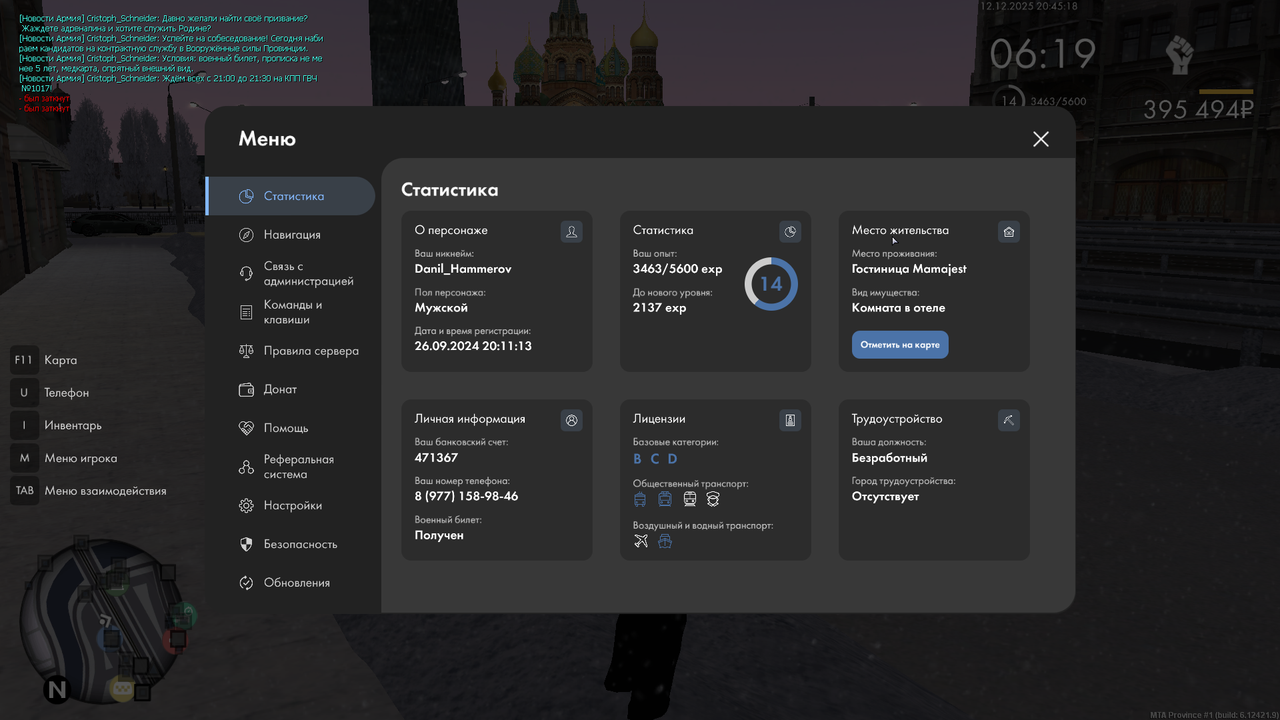Click the conductor cap license icon
Screen dimensions: 1280x720
[x=713, y=499]
